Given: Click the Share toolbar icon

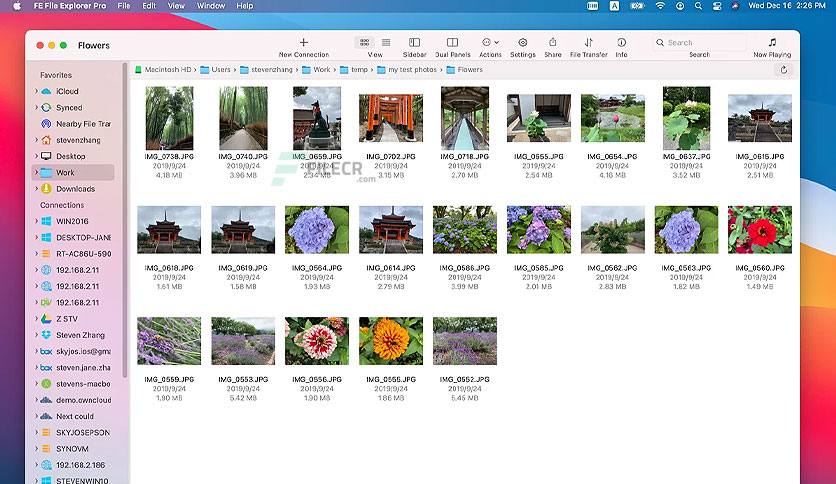Looking at the screenshot, I should pos(553,42).
